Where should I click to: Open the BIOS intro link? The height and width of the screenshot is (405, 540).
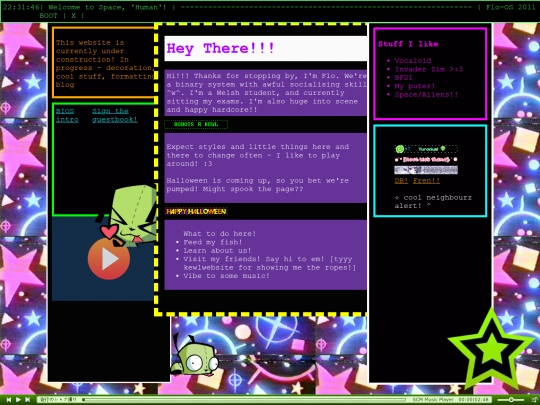67,115
